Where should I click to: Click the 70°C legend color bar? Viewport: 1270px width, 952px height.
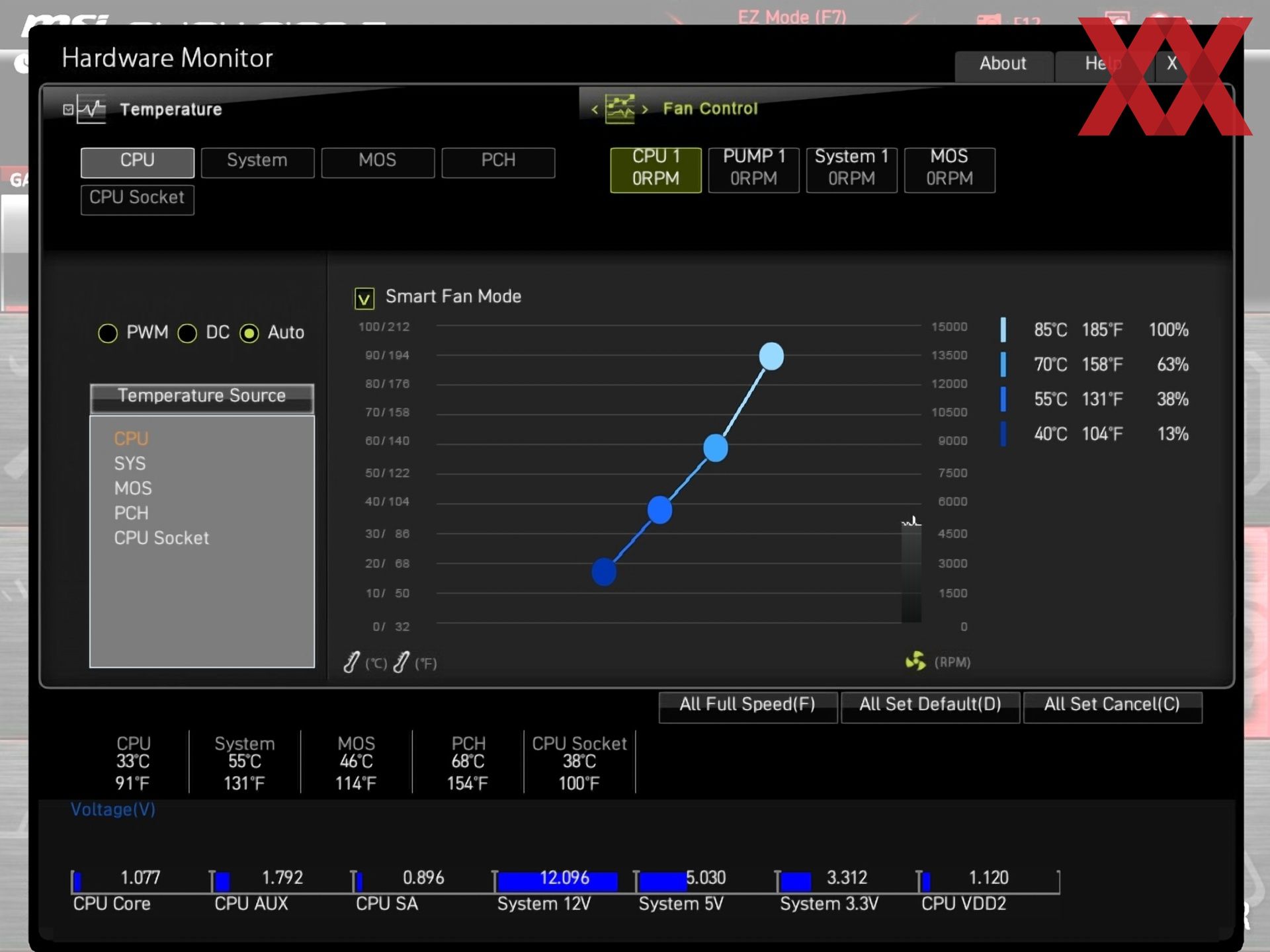[1003, 365]
